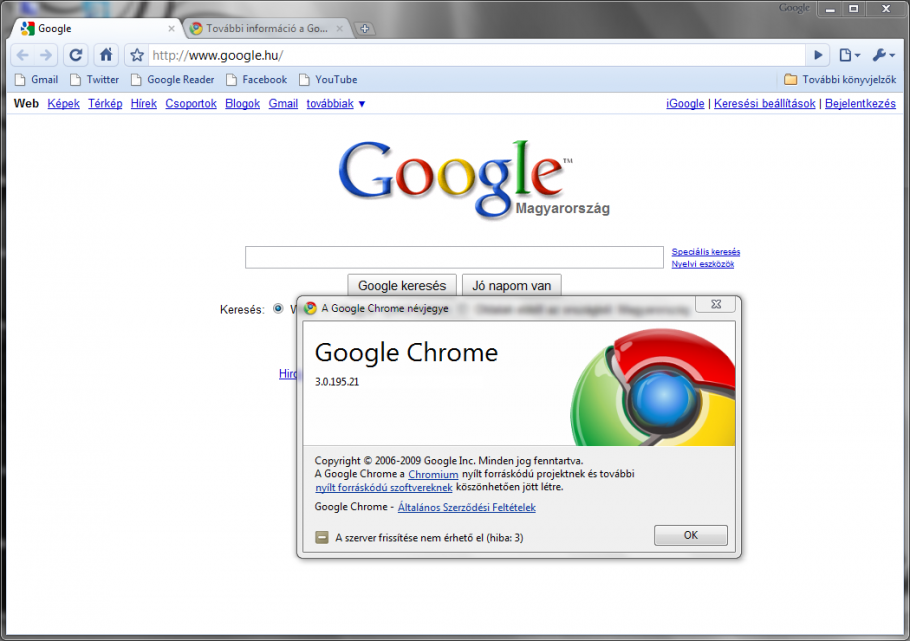The height and width of the screenshot is (641, 910).
Task: Click the Bejelentkezés link
Action: [x=860, y=103]
